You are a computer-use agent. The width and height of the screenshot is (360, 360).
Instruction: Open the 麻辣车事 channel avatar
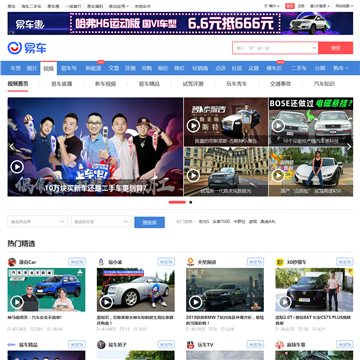tap(279, 345)
